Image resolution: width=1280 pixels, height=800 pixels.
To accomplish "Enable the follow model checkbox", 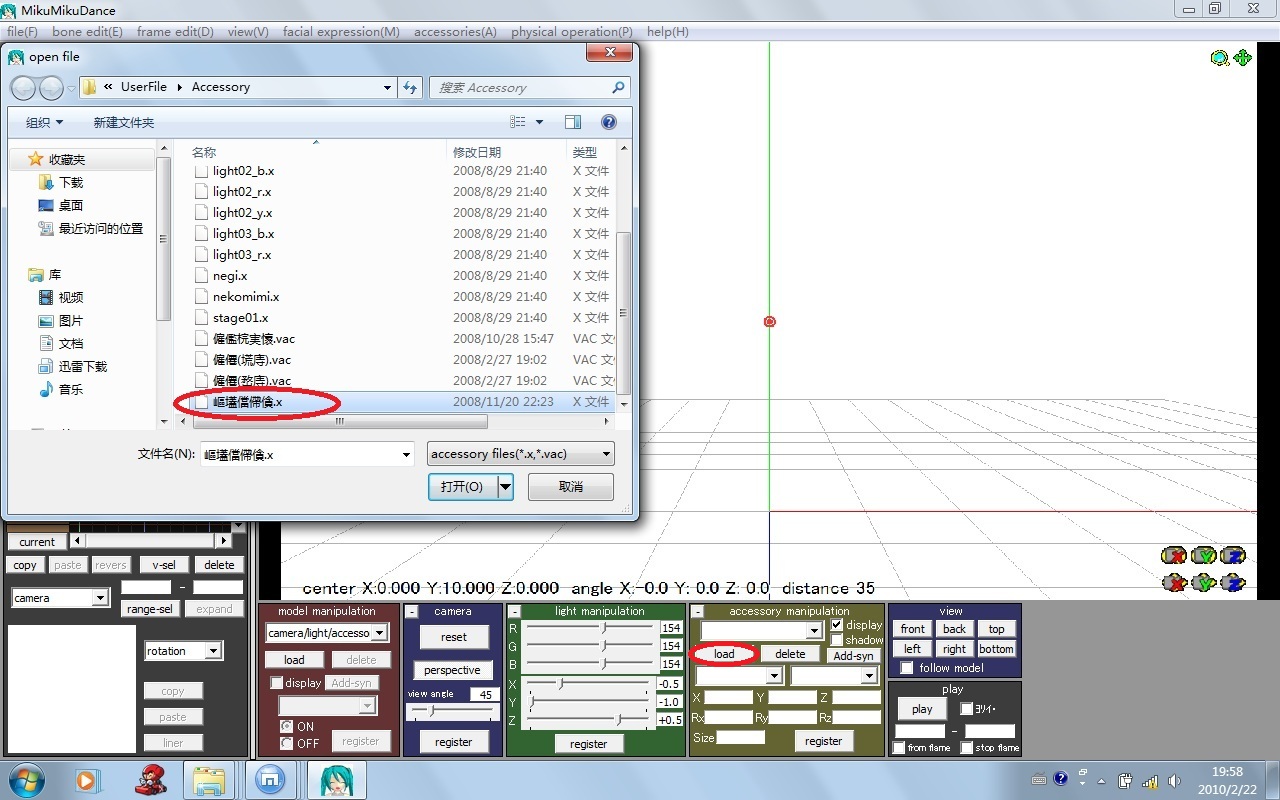I will click(907, 668).
